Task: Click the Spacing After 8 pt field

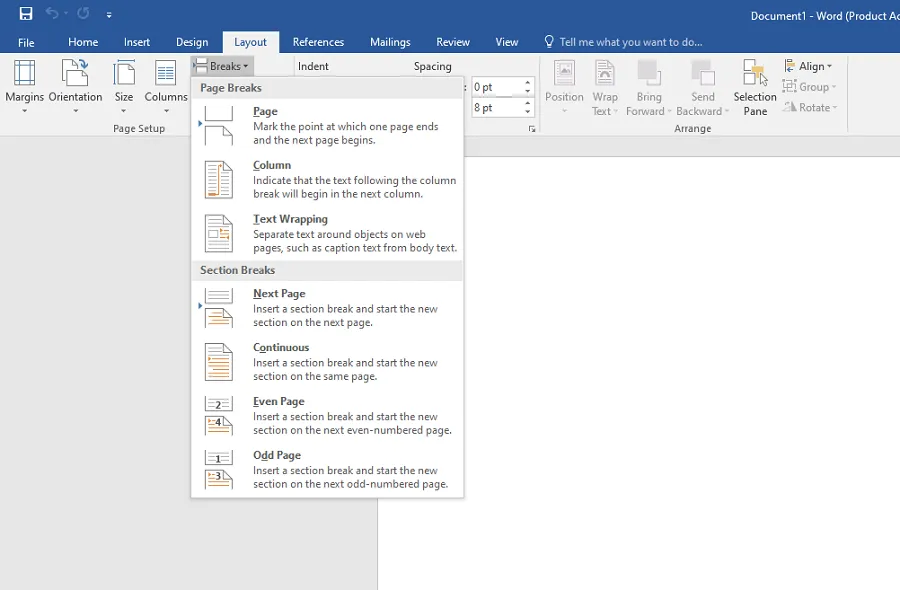Action: (x=496, y=107)
